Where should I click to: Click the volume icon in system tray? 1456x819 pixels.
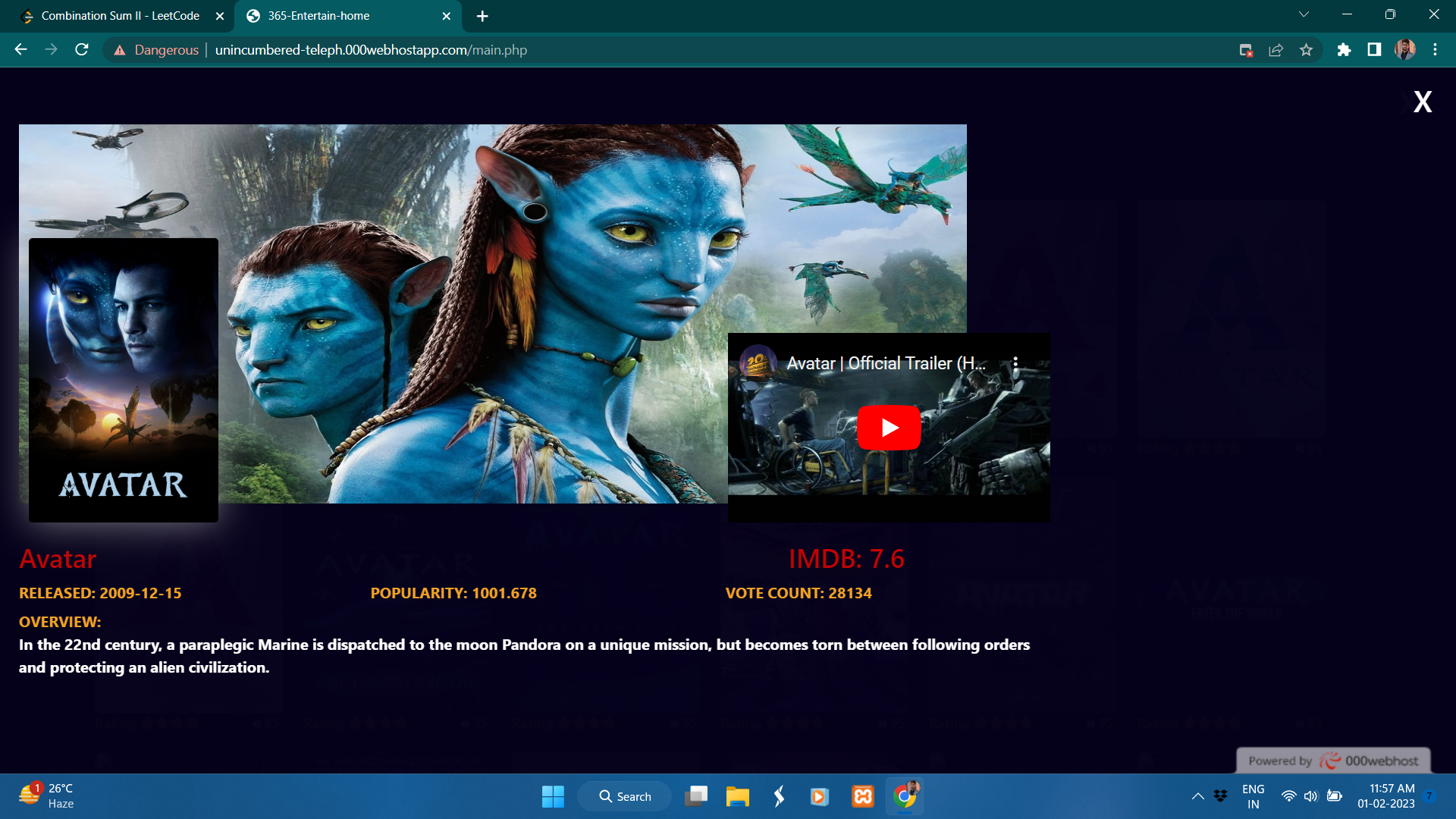(1311, 796)
